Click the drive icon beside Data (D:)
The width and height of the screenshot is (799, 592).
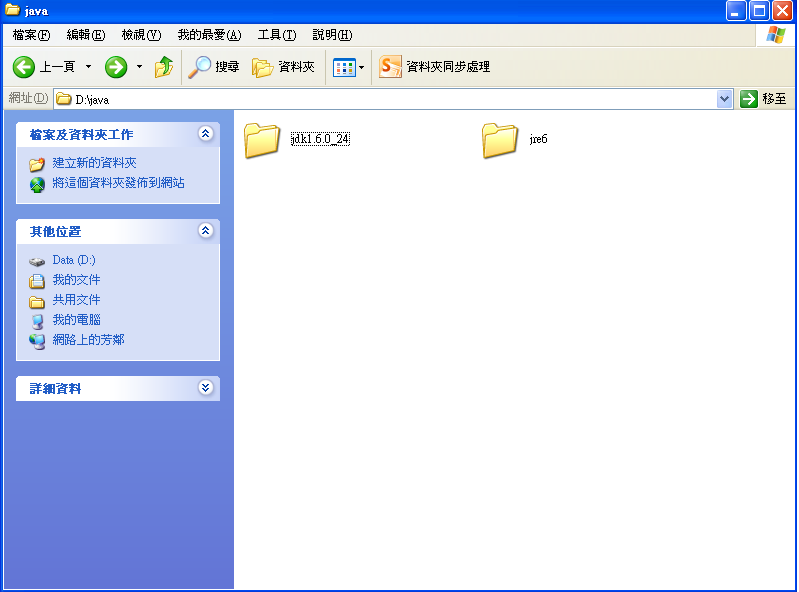pos(37,261)
